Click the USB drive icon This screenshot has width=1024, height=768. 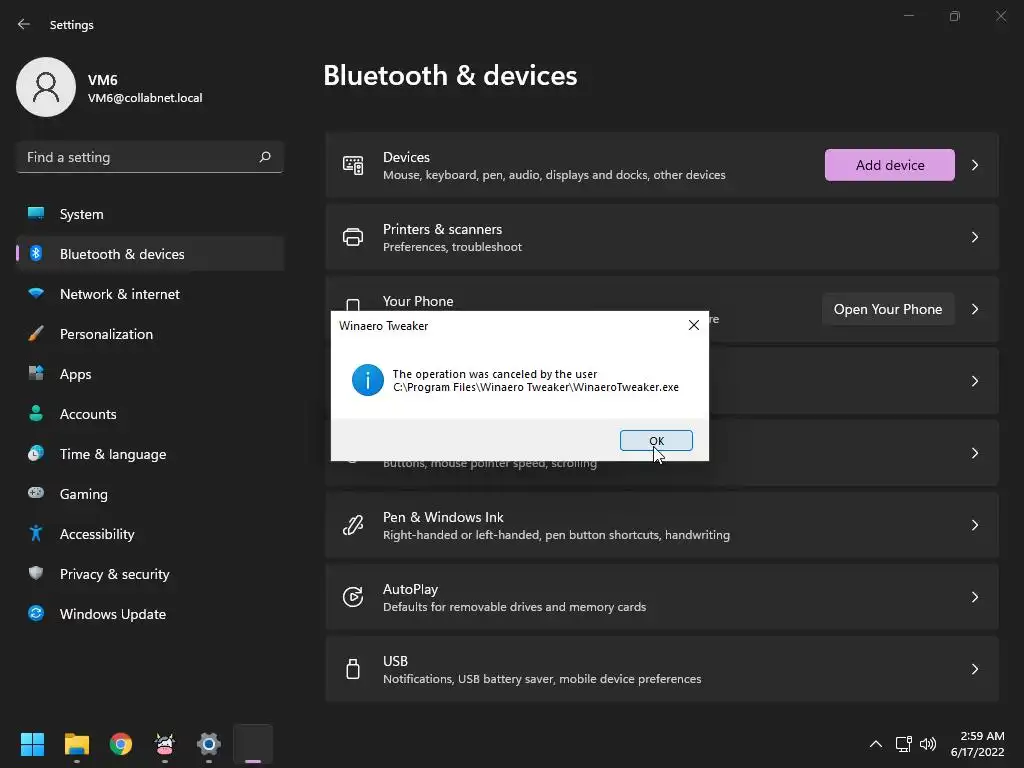tap(353, 669)
